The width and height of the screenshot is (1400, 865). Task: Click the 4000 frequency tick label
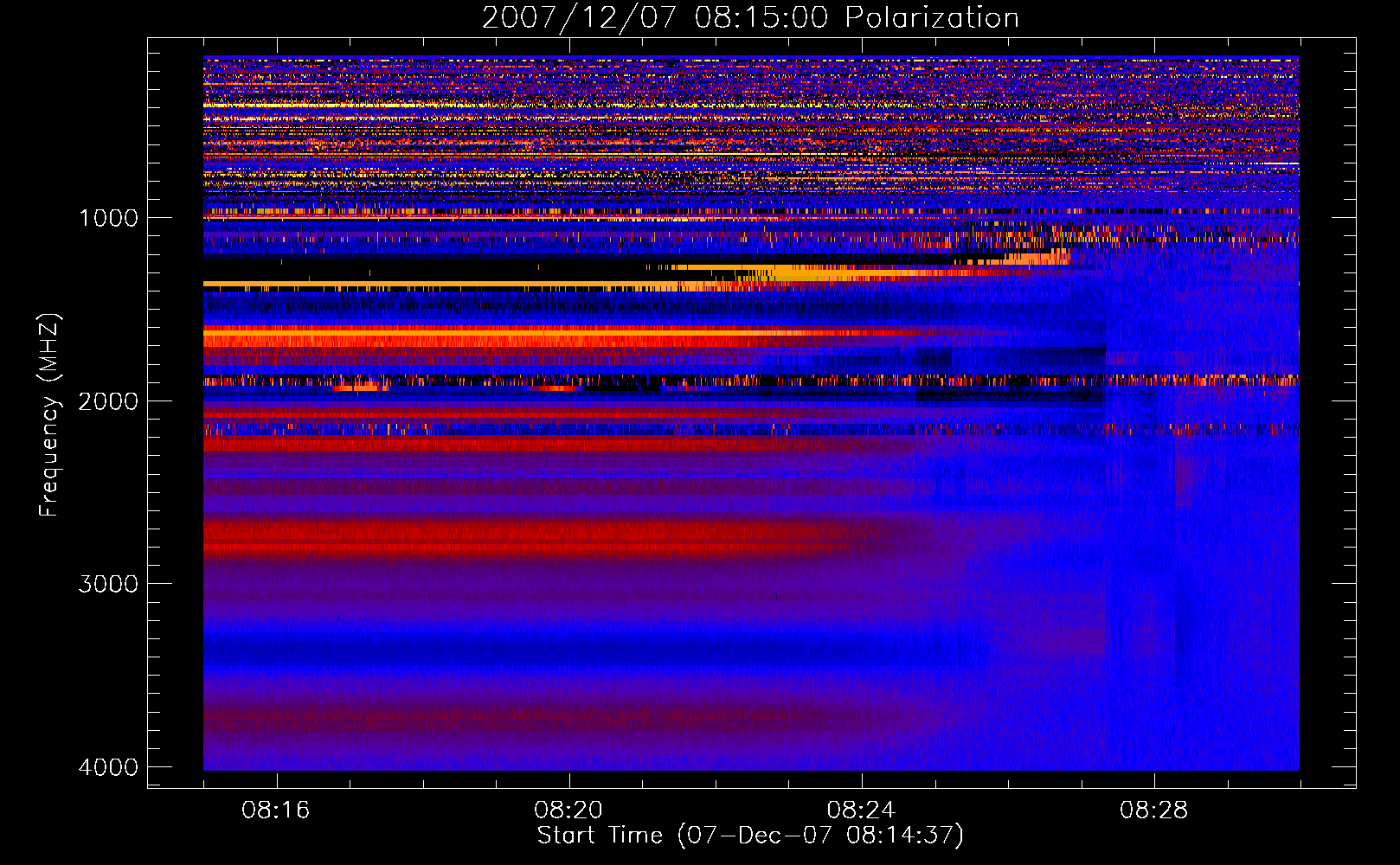108,767
